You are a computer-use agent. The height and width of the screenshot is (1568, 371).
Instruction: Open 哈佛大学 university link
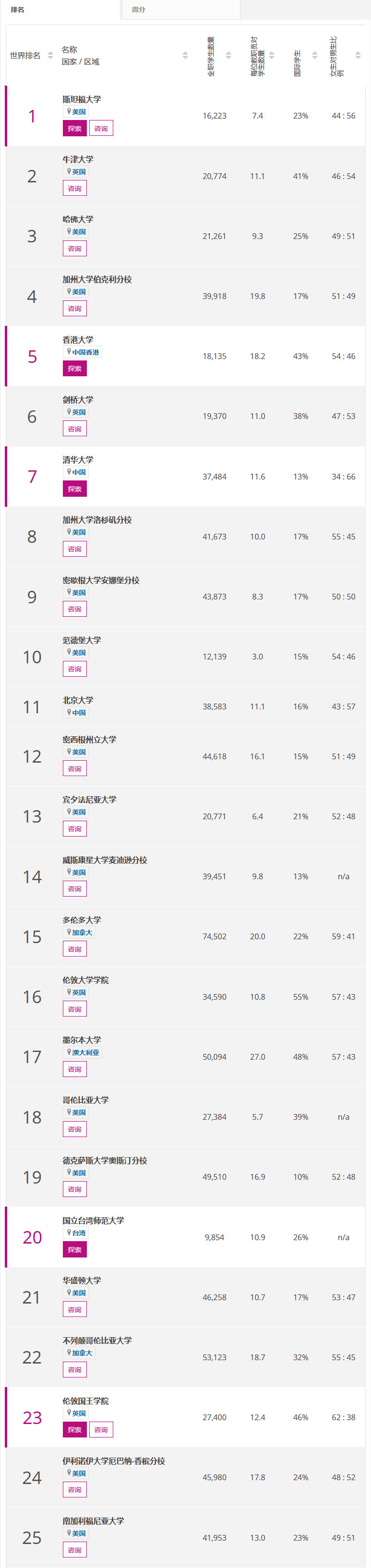click(x=78, y=219)
